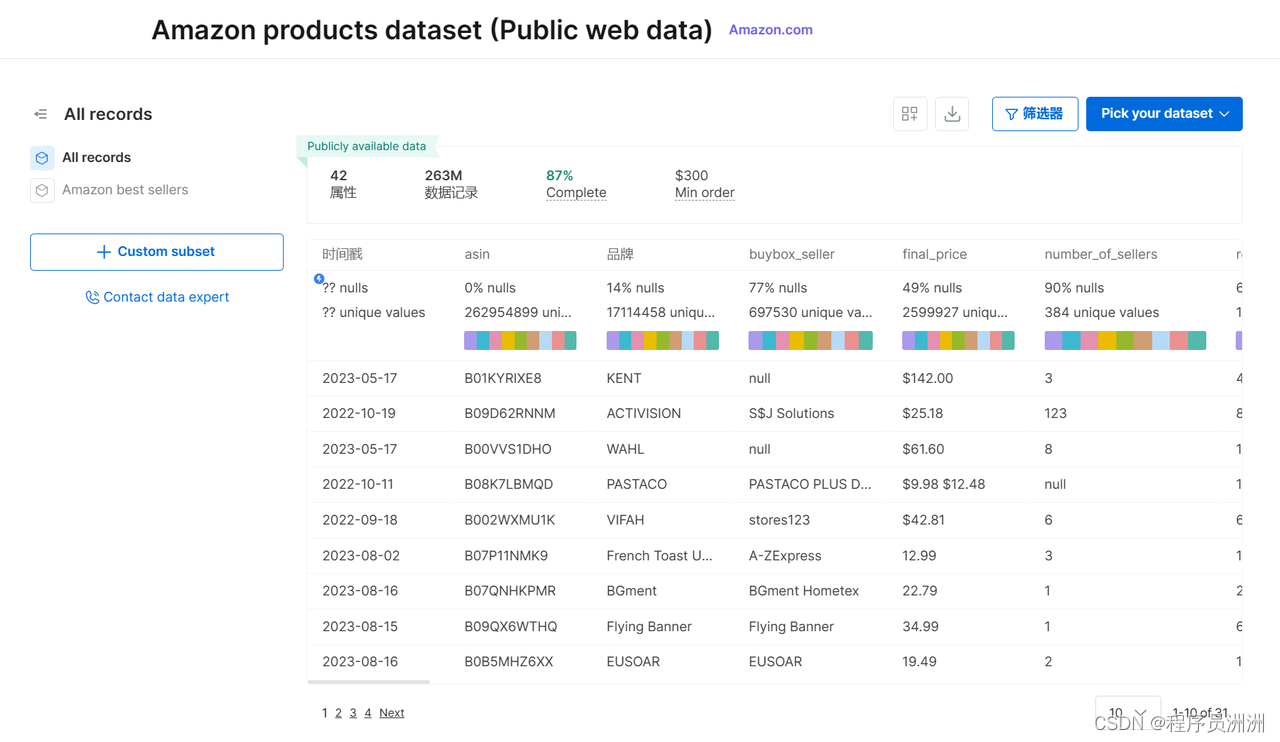Go to page 2 of results
Viewport: 1280px width, 742px height.
pyautogui.click(x=338, y=713)
